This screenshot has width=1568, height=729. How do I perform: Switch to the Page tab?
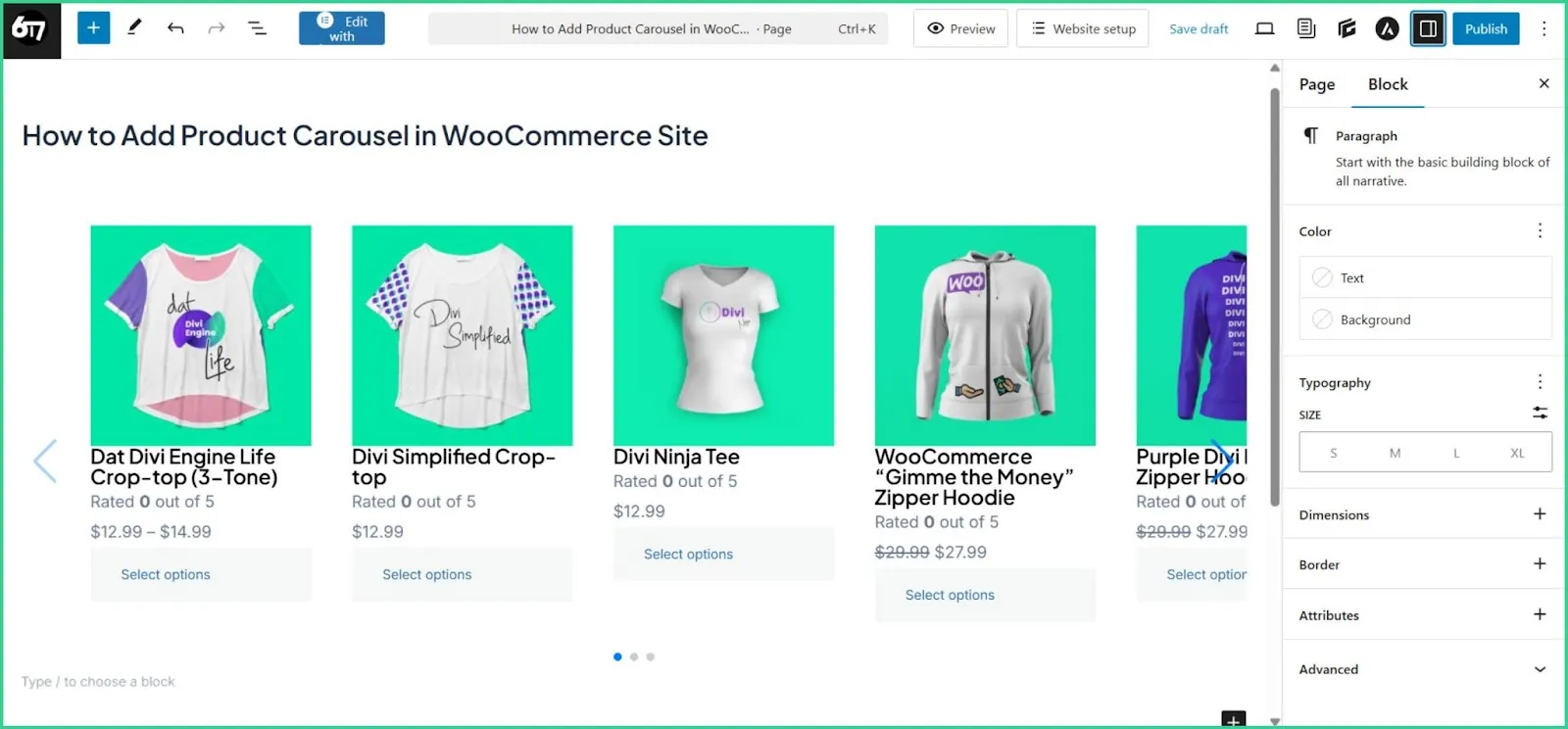click(1317, 84)
